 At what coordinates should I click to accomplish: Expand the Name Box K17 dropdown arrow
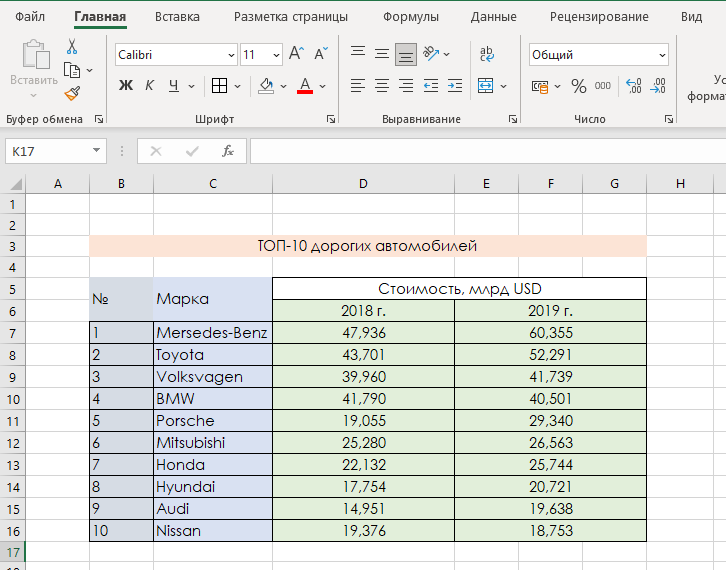click(x=96, y=150)
